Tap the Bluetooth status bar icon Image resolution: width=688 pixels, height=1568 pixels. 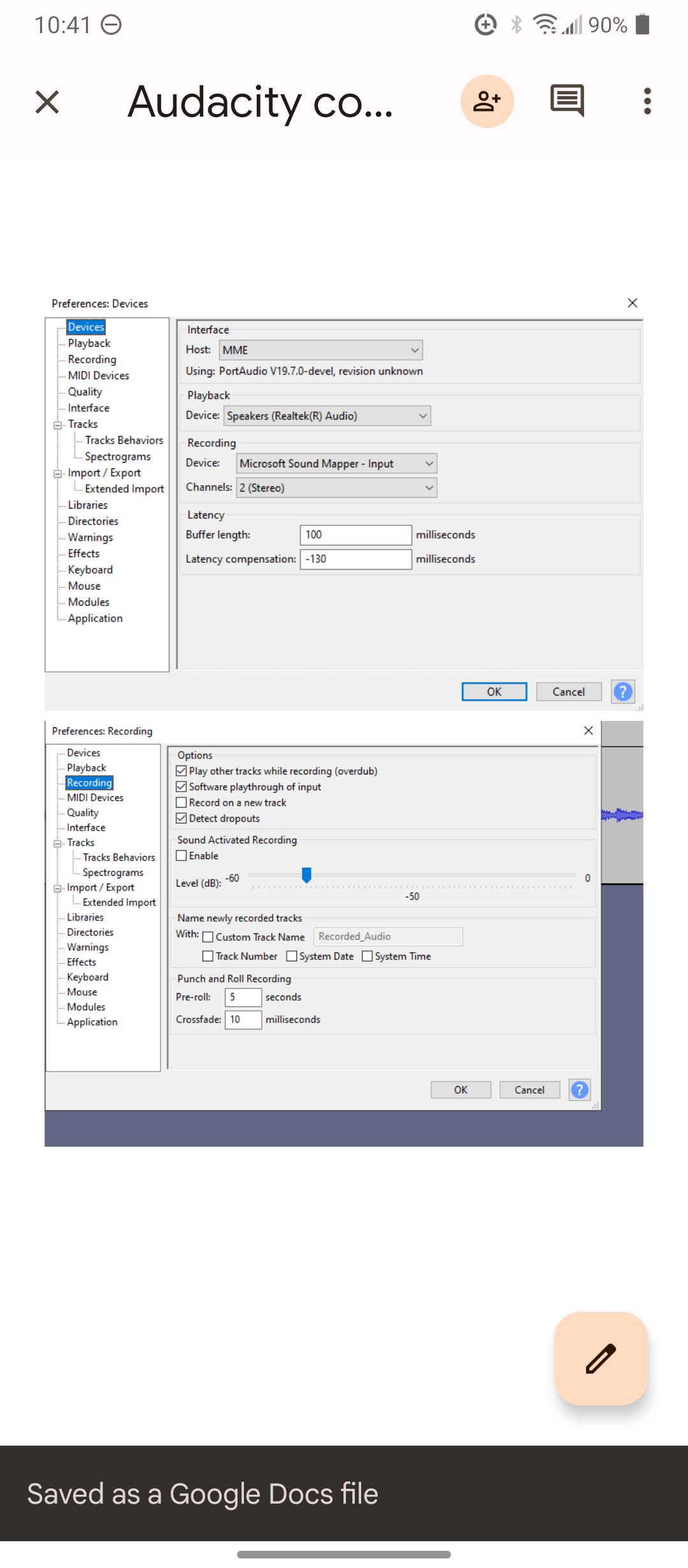pos(517,25)
